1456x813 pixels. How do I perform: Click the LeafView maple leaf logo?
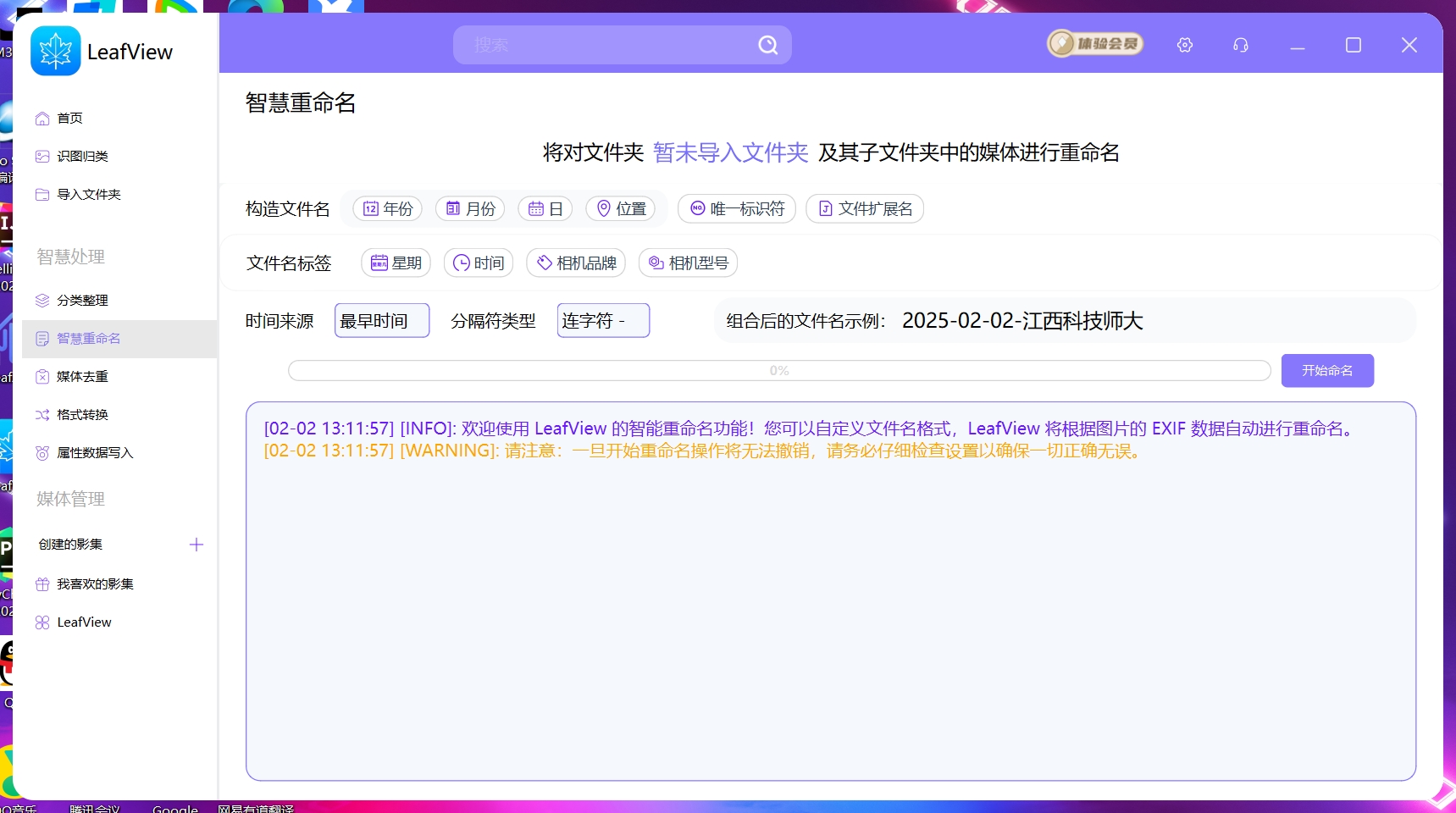coord(56,51)
